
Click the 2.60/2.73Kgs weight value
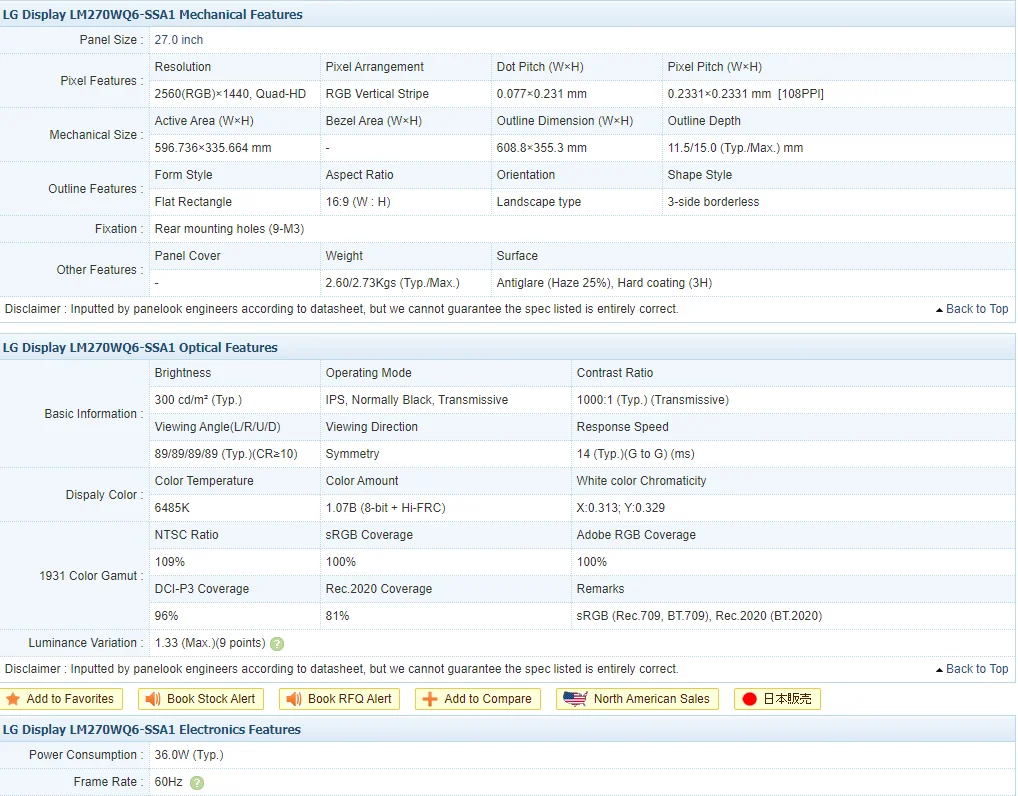click(393, 282)
